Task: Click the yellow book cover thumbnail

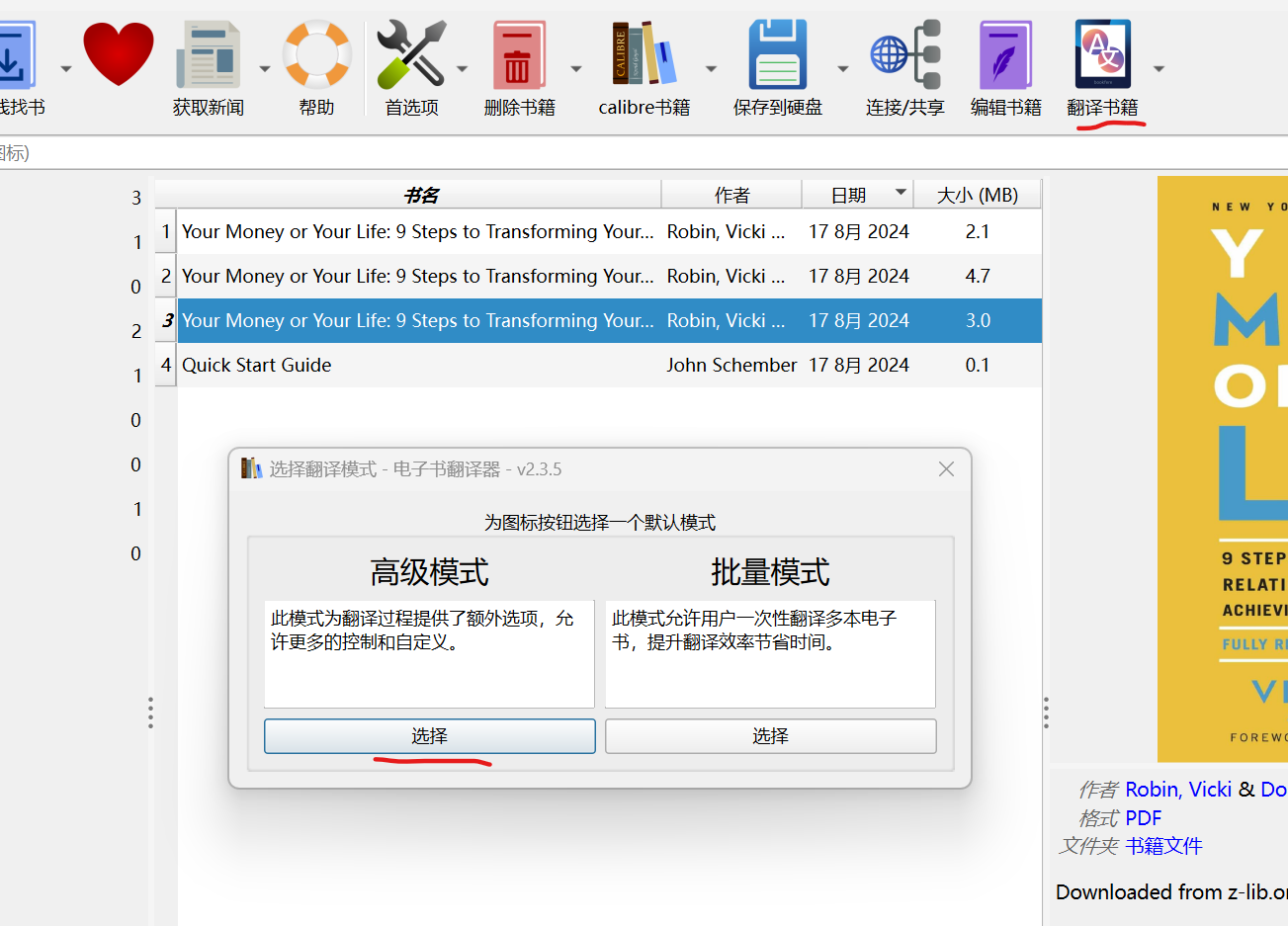Action: coord(1223,469)
